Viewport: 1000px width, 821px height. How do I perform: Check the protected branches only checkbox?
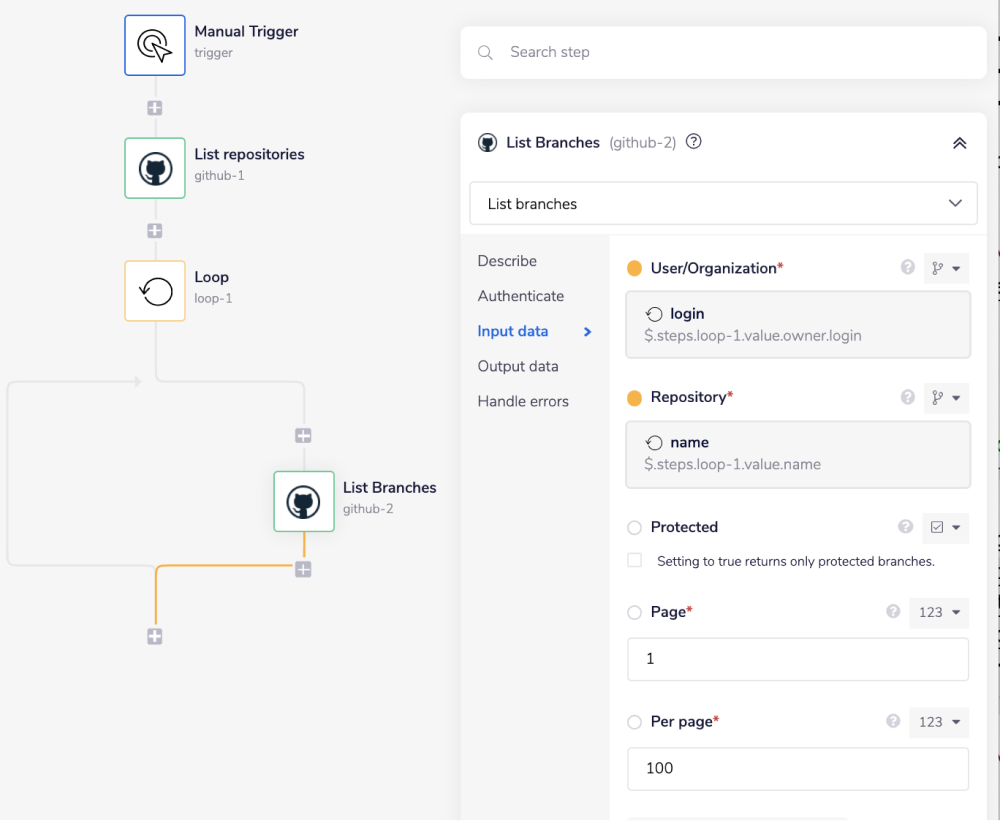click(634, 561)
